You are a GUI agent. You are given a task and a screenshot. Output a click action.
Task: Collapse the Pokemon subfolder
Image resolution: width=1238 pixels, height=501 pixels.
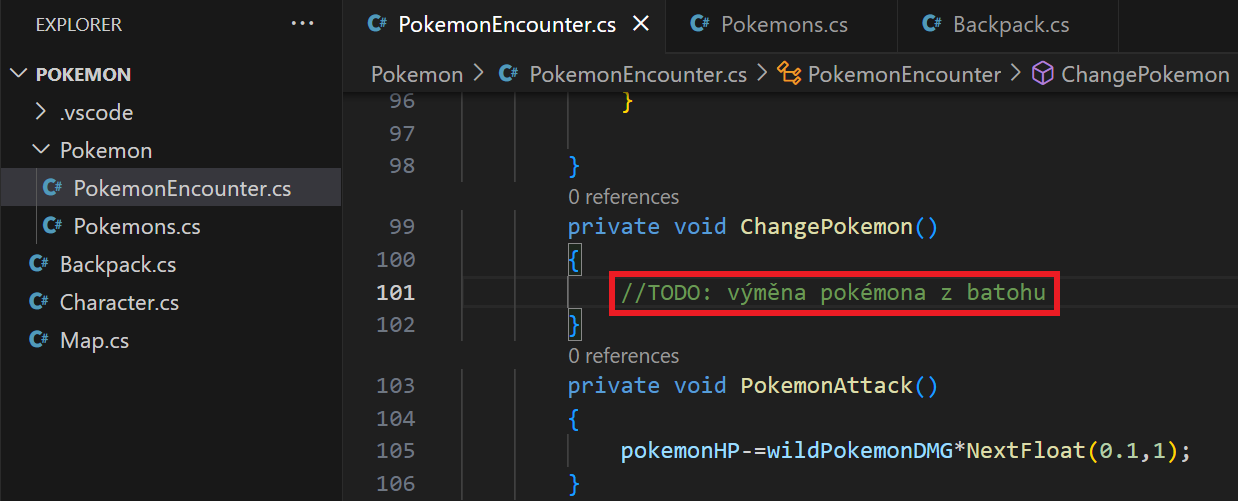[41, 150]
